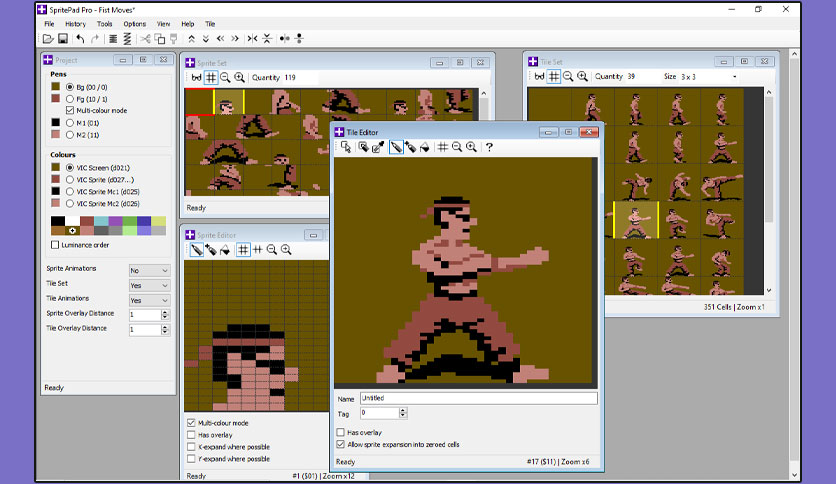Select VIC Sprite Mc1 (d025) radio

point(70,192)
